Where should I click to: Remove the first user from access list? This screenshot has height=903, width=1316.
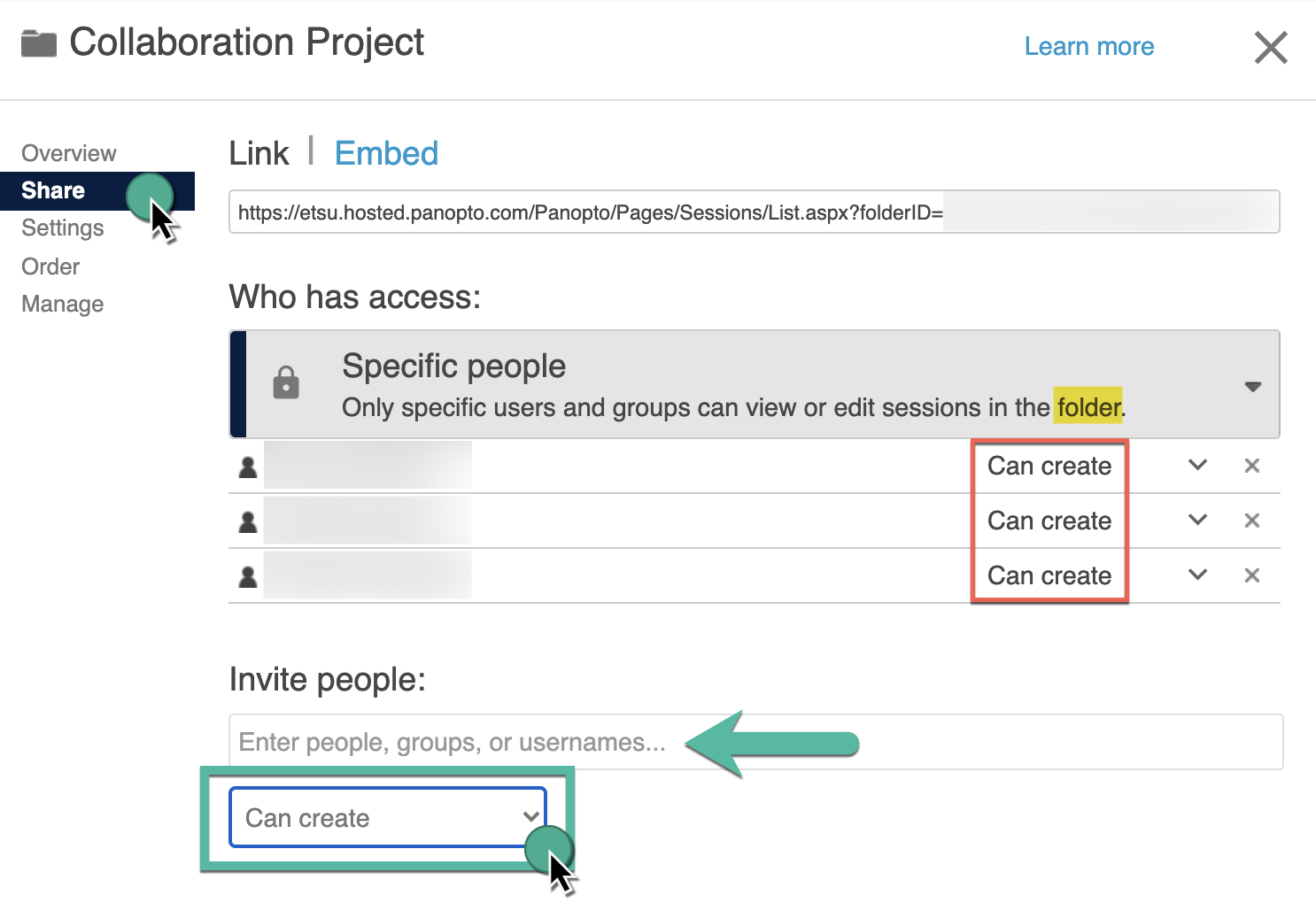click(1251, 466)
